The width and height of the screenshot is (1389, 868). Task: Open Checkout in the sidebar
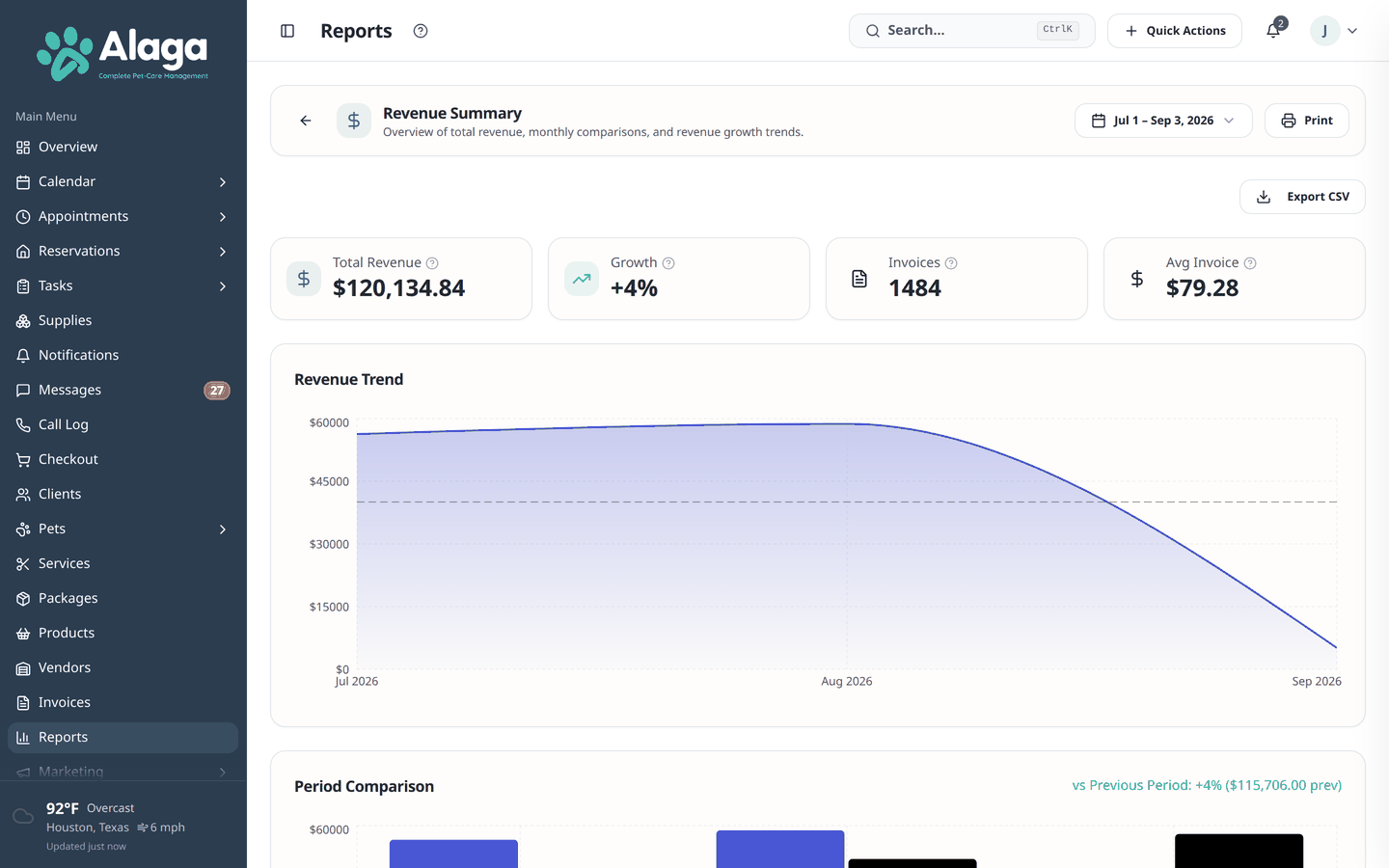coord(123,459)
